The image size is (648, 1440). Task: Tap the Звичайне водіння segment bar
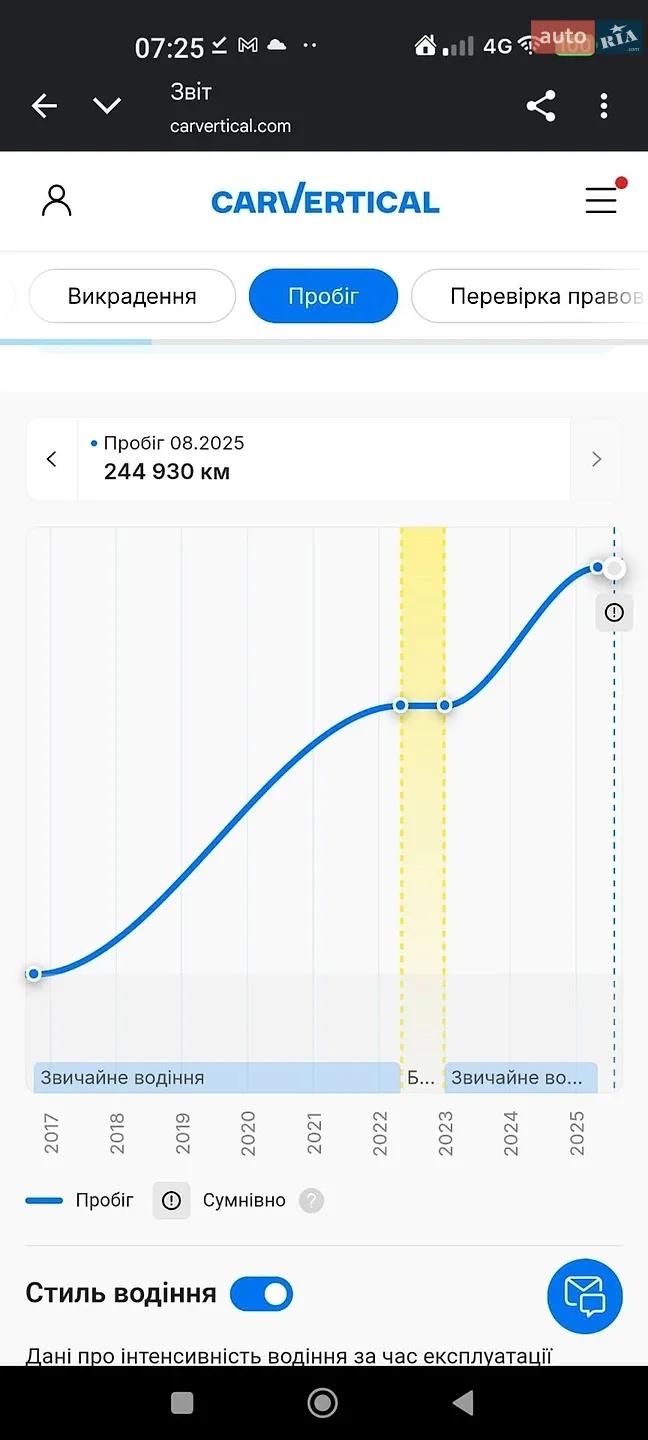[x=216, y=1078]
